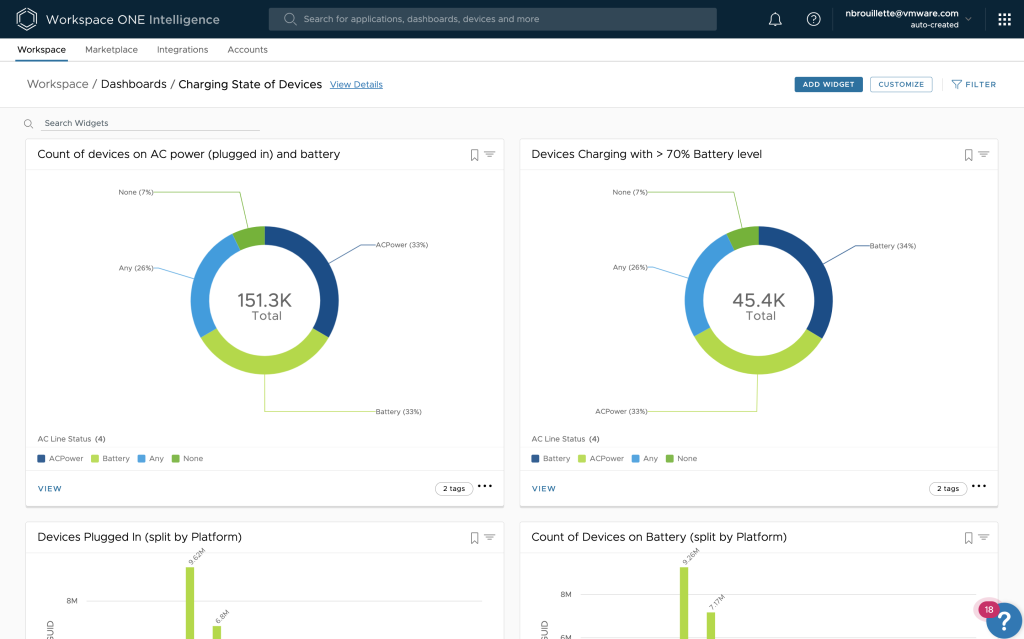Open the floating help chat bubble
Image resolution: width=1024 pixels, height=639 pixels.
coord(1004,620)
